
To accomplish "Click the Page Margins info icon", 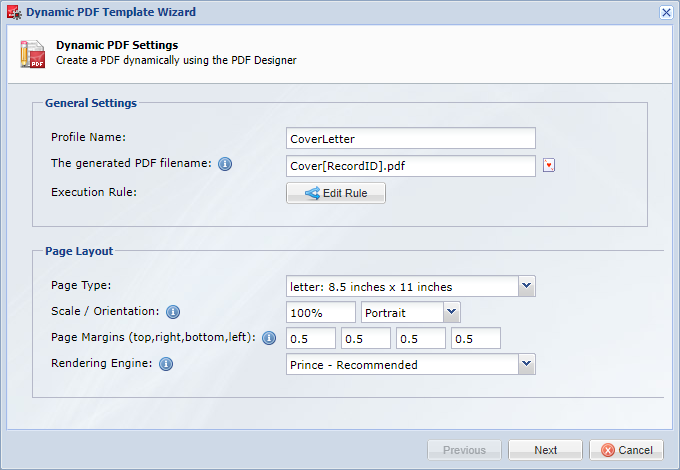I will 269,338.
